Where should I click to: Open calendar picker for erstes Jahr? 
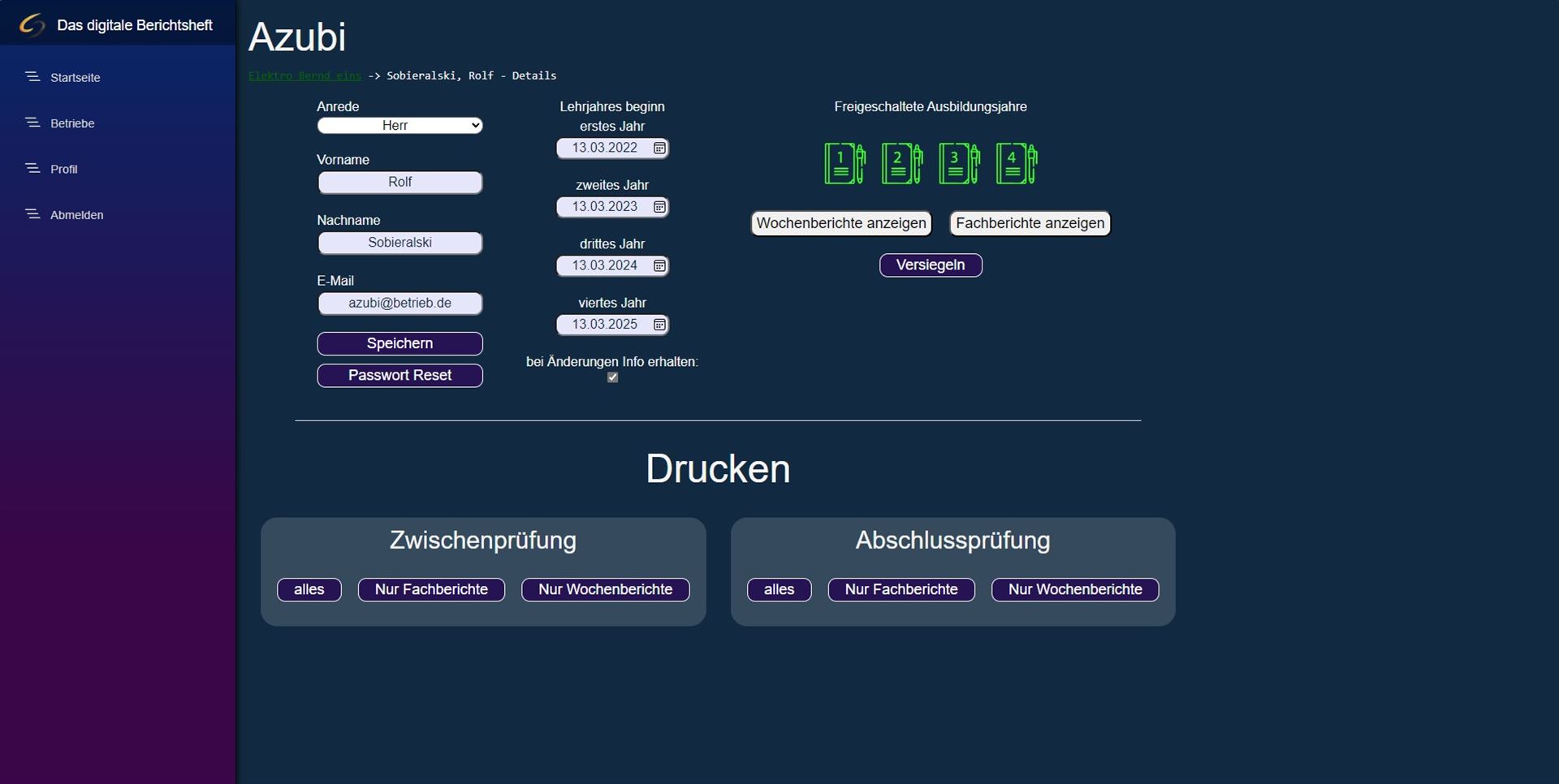pos(659,148)
